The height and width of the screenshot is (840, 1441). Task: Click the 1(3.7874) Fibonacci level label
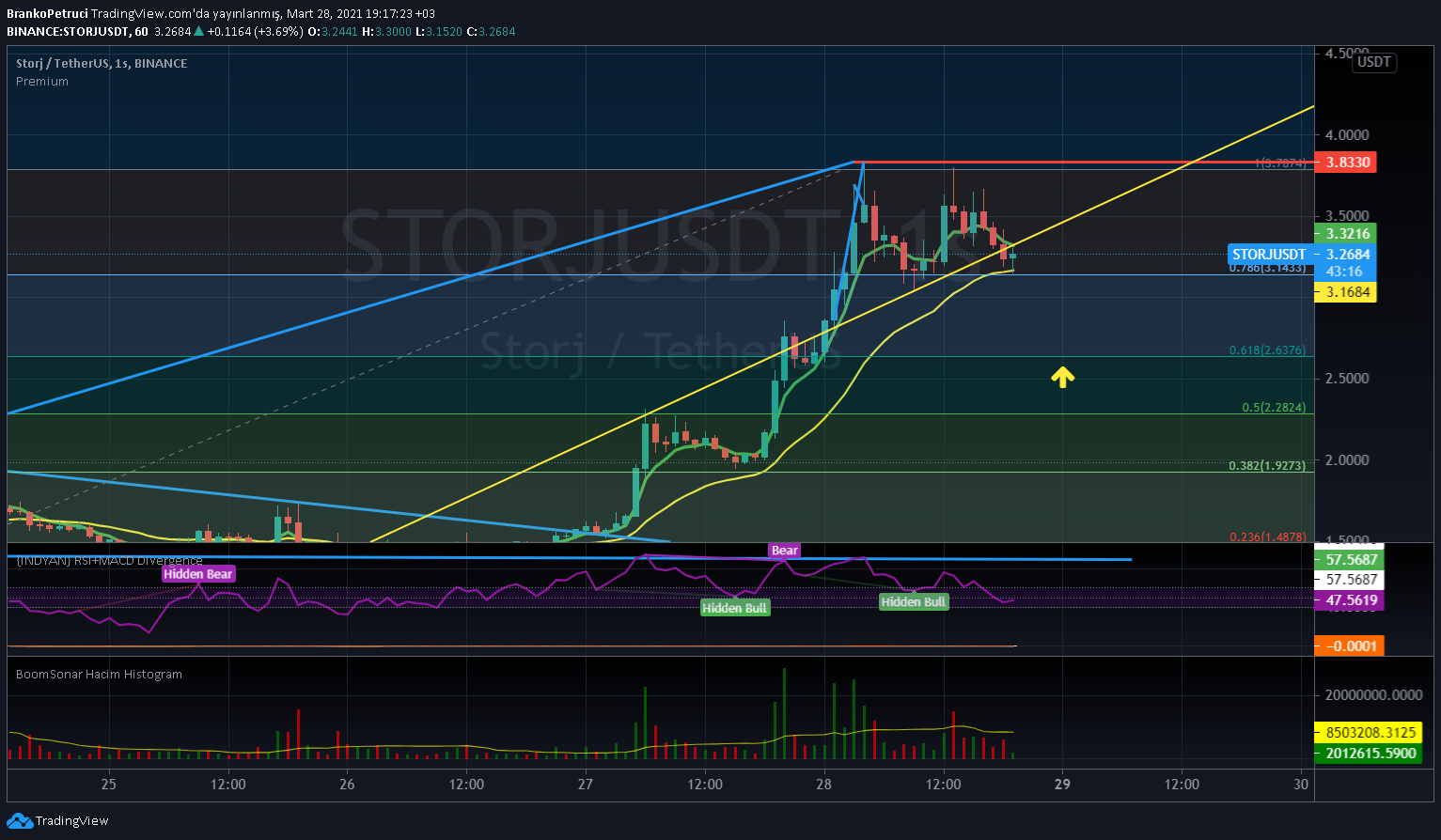[x=1280, y=163]
